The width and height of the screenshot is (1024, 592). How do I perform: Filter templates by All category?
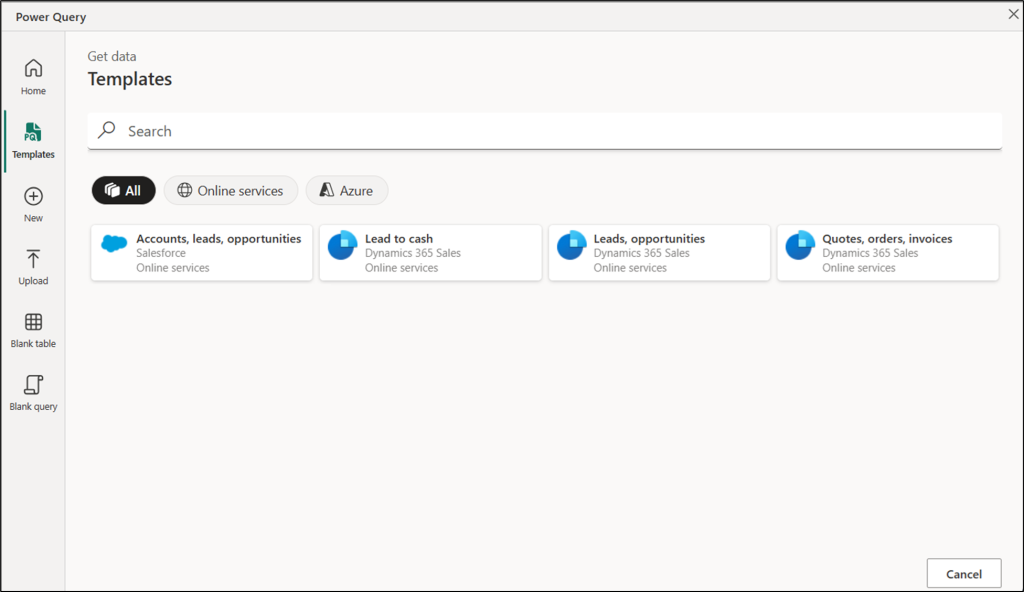click(x=123, y=190)
